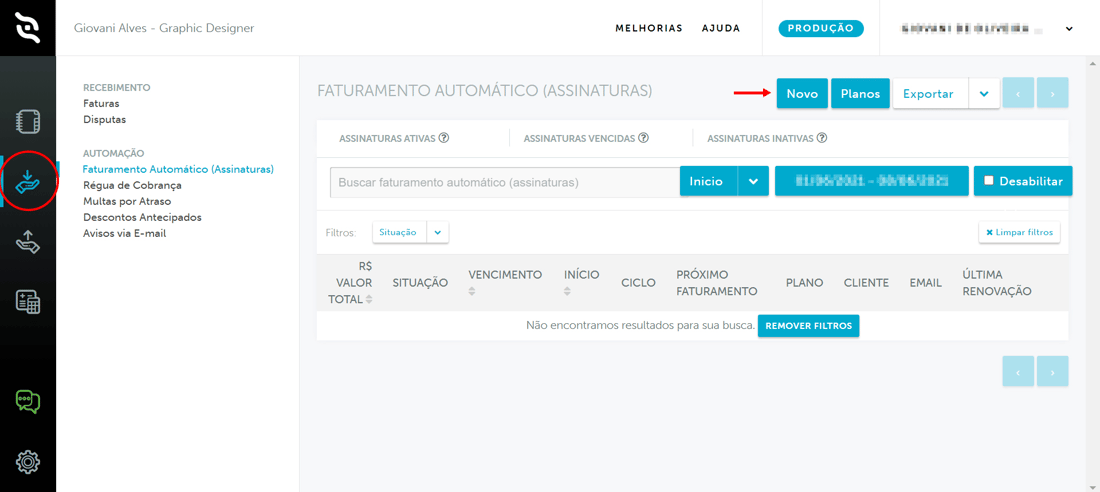
Task: Open the payments hand-with-up-arrow sidebar icon
Action: pos(28,242)
